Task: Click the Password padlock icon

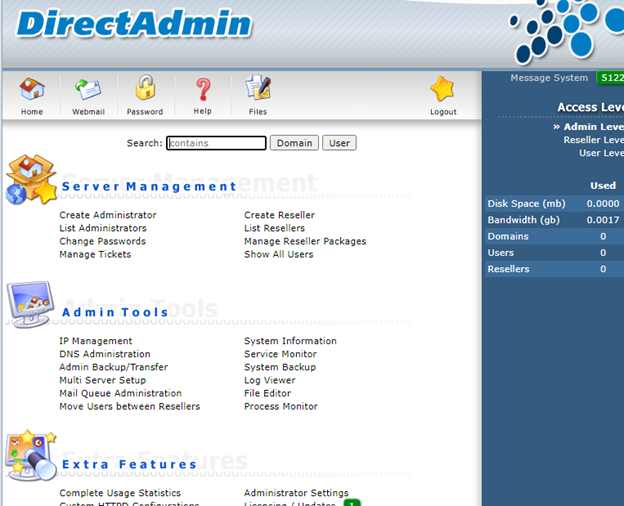Action: click(x=145, y=87)
